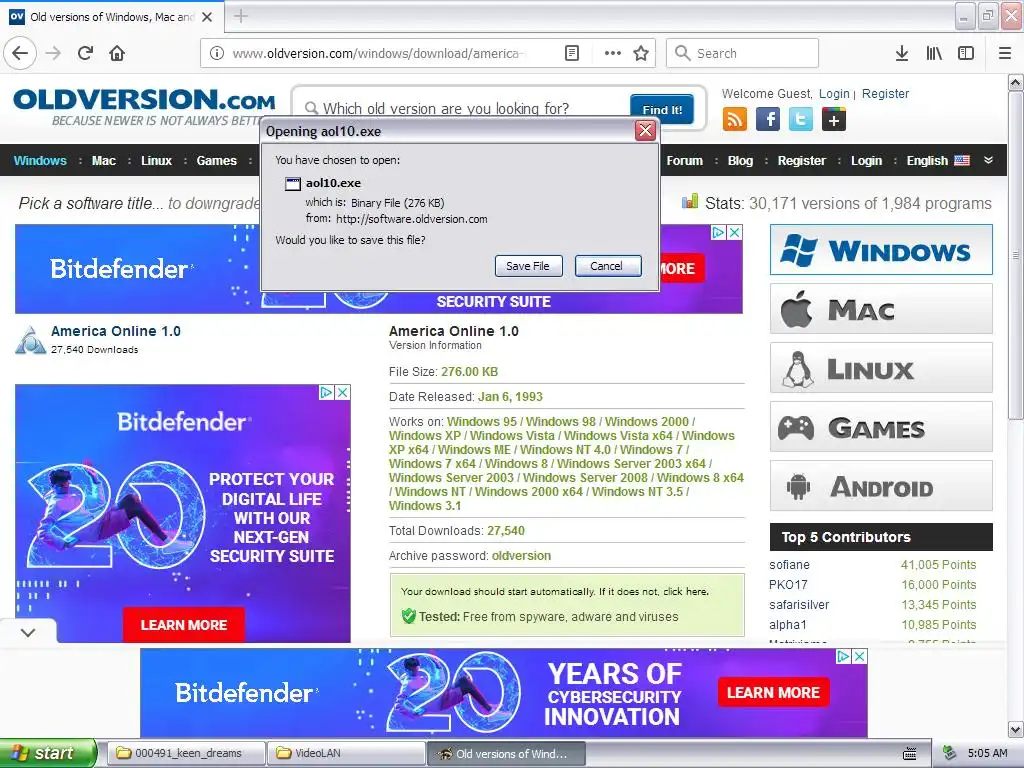The height and width of the screenshot is (768, 1024).
Task: Click the page scrollbar up arrow
Action: (x=1016, y=83)
